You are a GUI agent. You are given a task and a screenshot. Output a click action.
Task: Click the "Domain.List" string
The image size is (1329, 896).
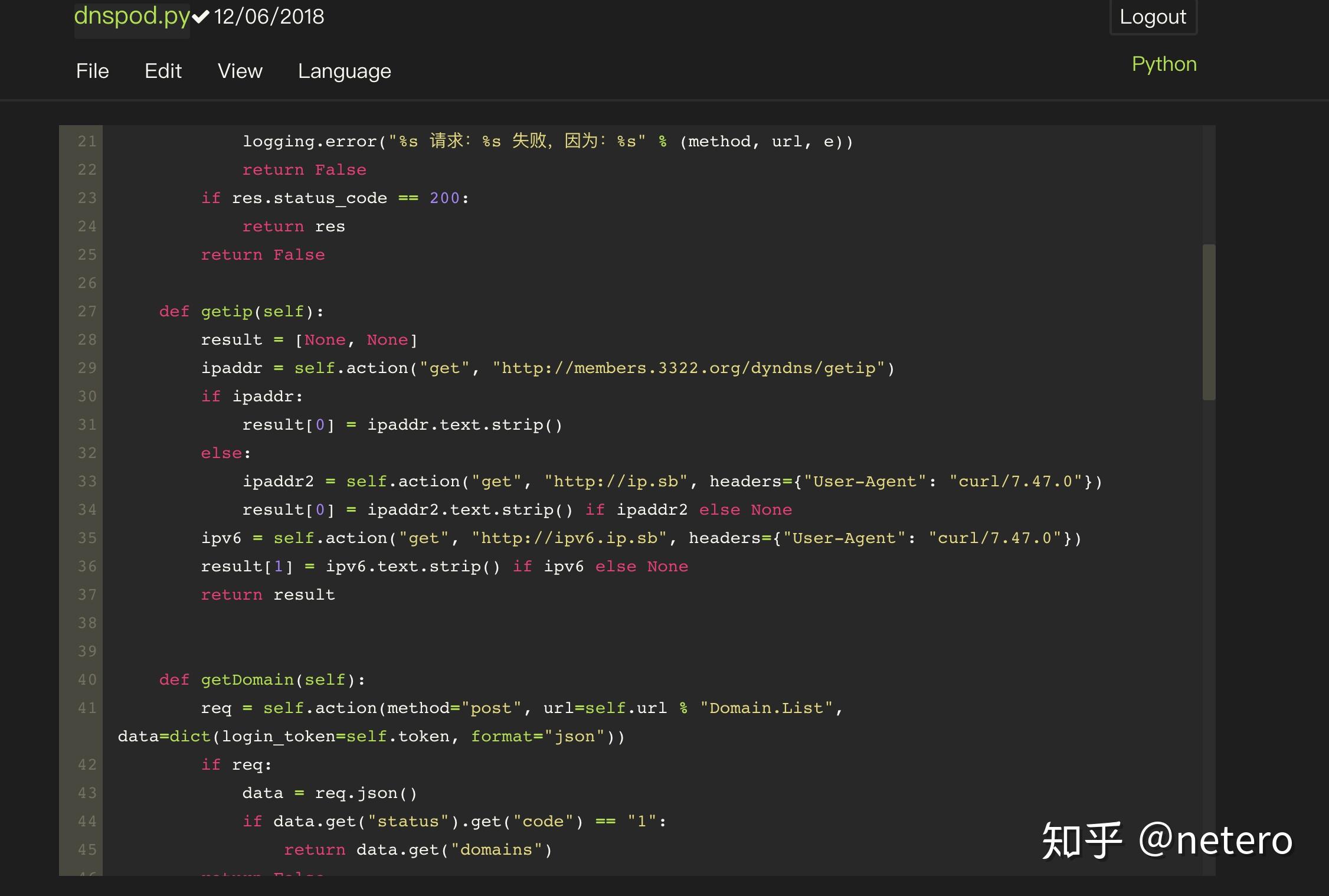767,708
